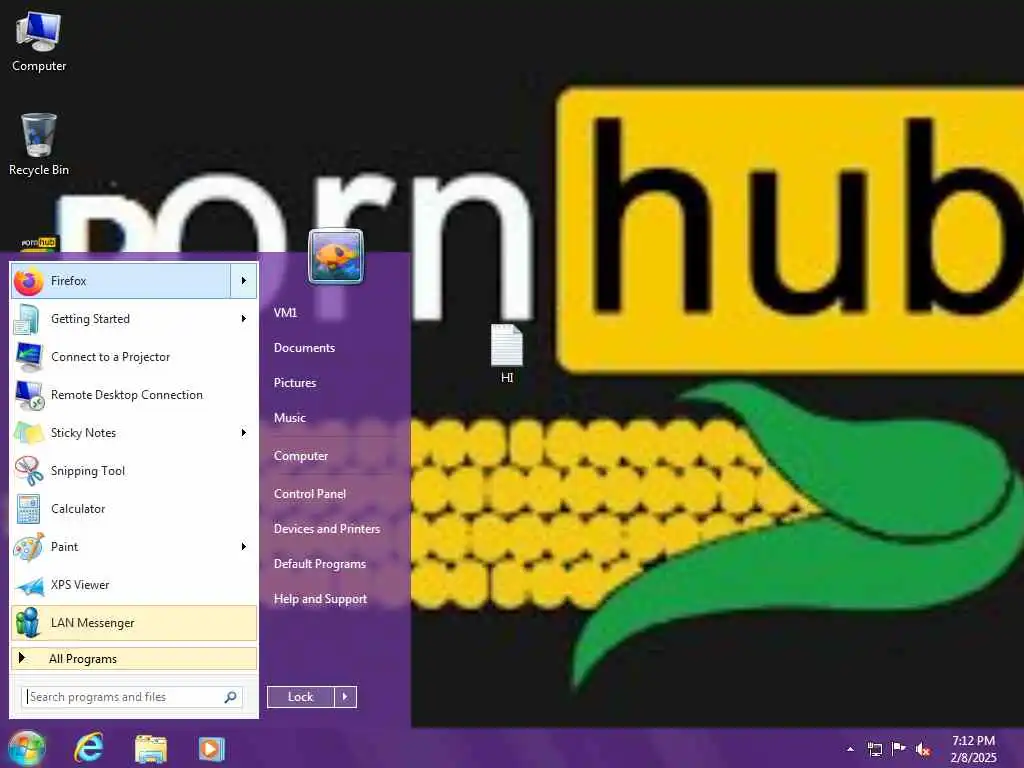The height and width of the screenshot is (768, 1024).
Task: Click the user account picture with fish
Action: point(336,256)
